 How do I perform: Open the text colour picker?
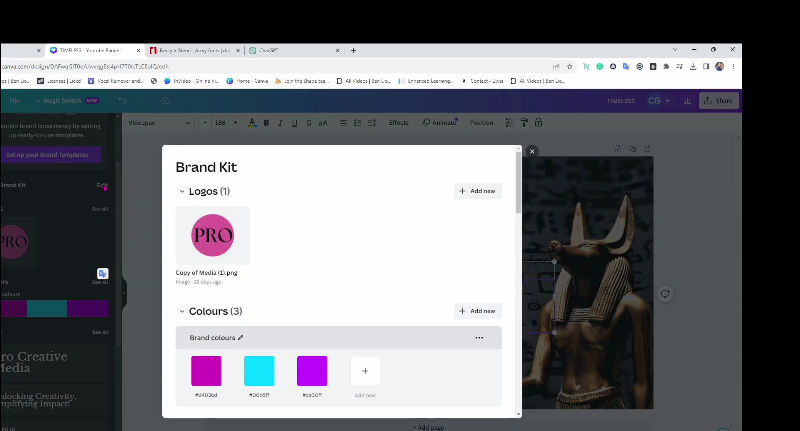coord(252,123)
